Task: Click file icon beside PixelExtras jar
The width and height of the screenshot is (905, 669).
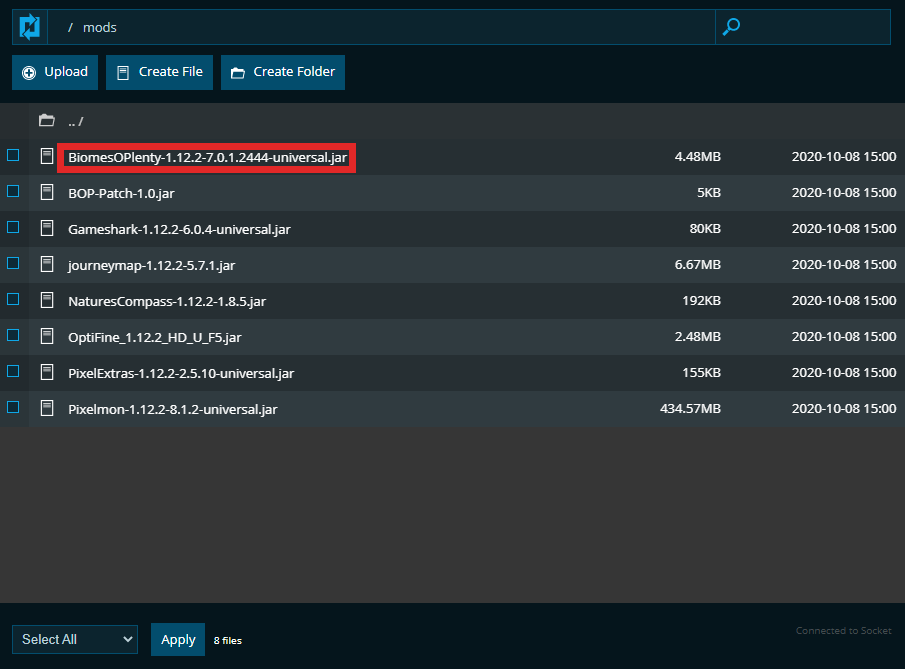Action: (47, 372)
